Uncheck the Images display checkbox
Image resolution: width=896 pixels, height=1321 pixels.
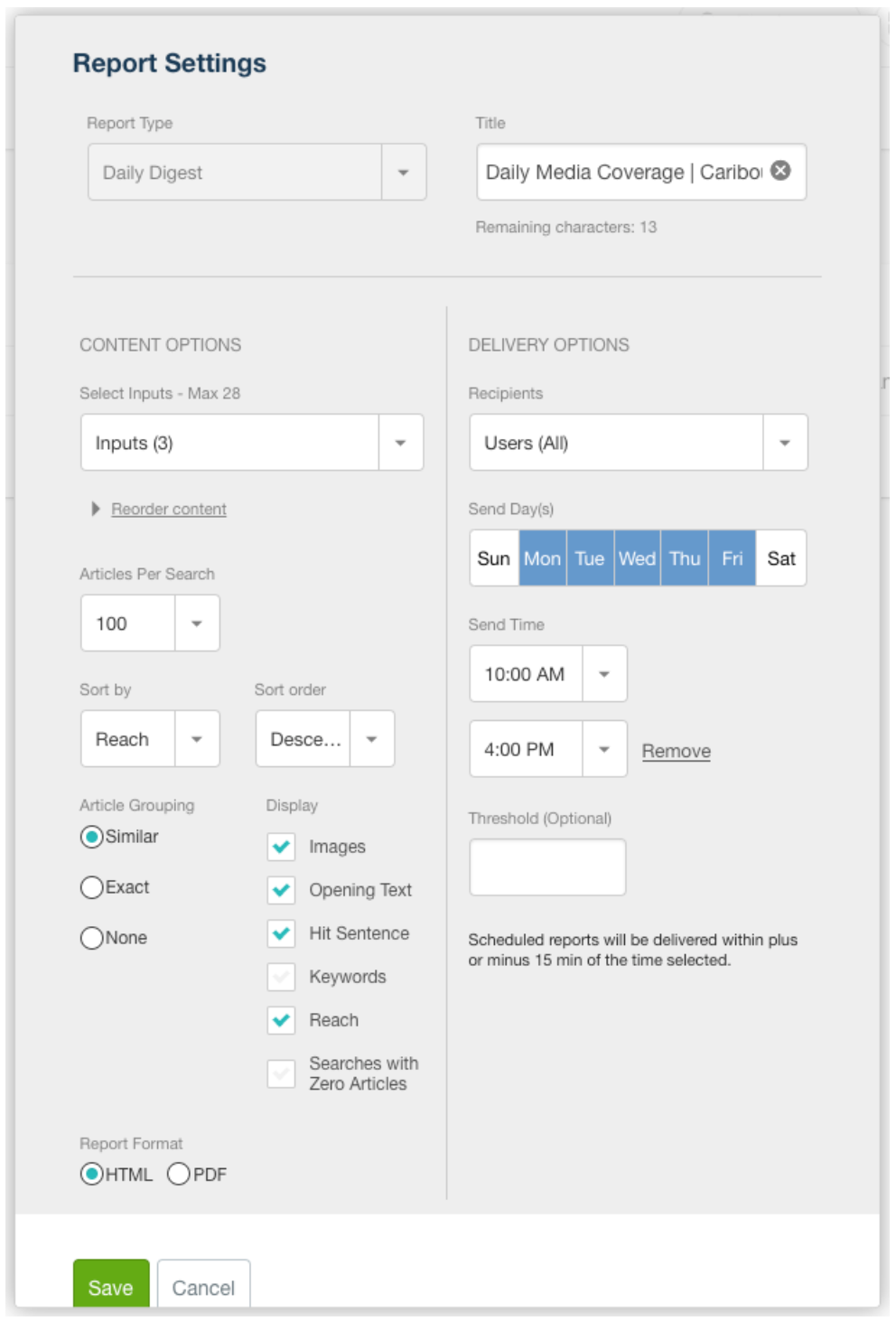281,847
